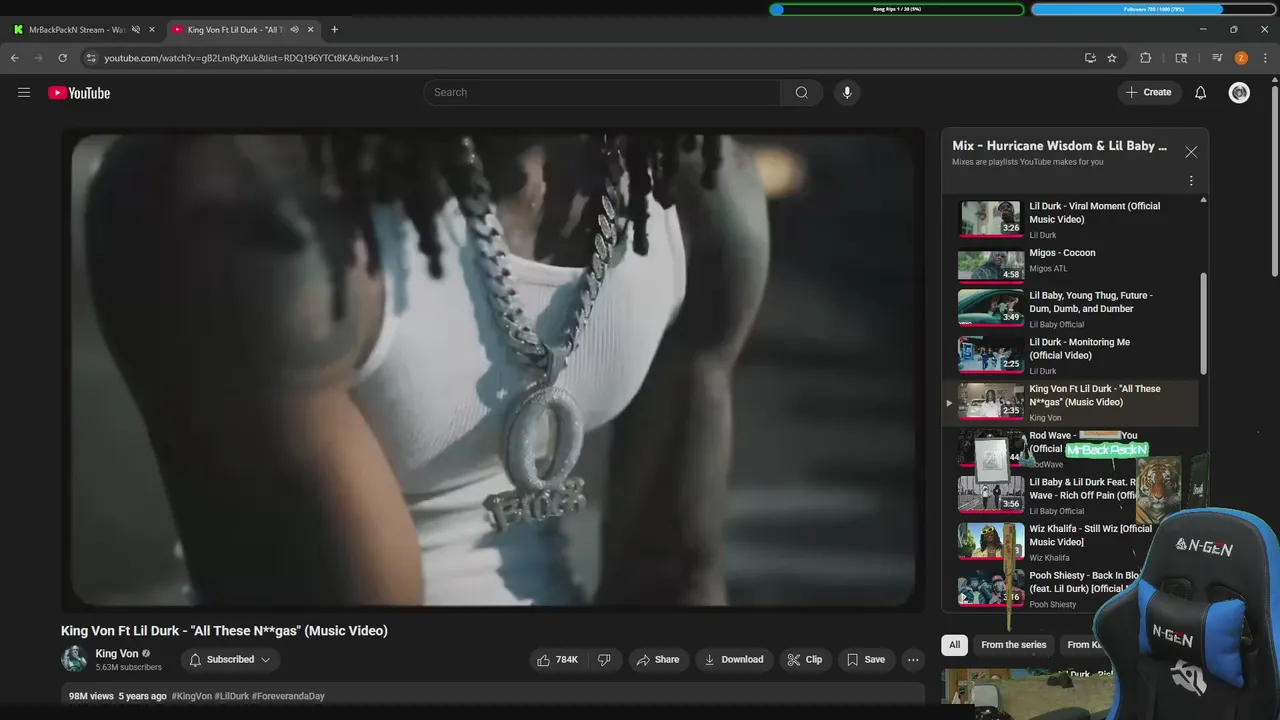The width and height of the screenshot is (1280, 720).
Task: Click the page vertical scrollbar
Action: pos(1273,180)
